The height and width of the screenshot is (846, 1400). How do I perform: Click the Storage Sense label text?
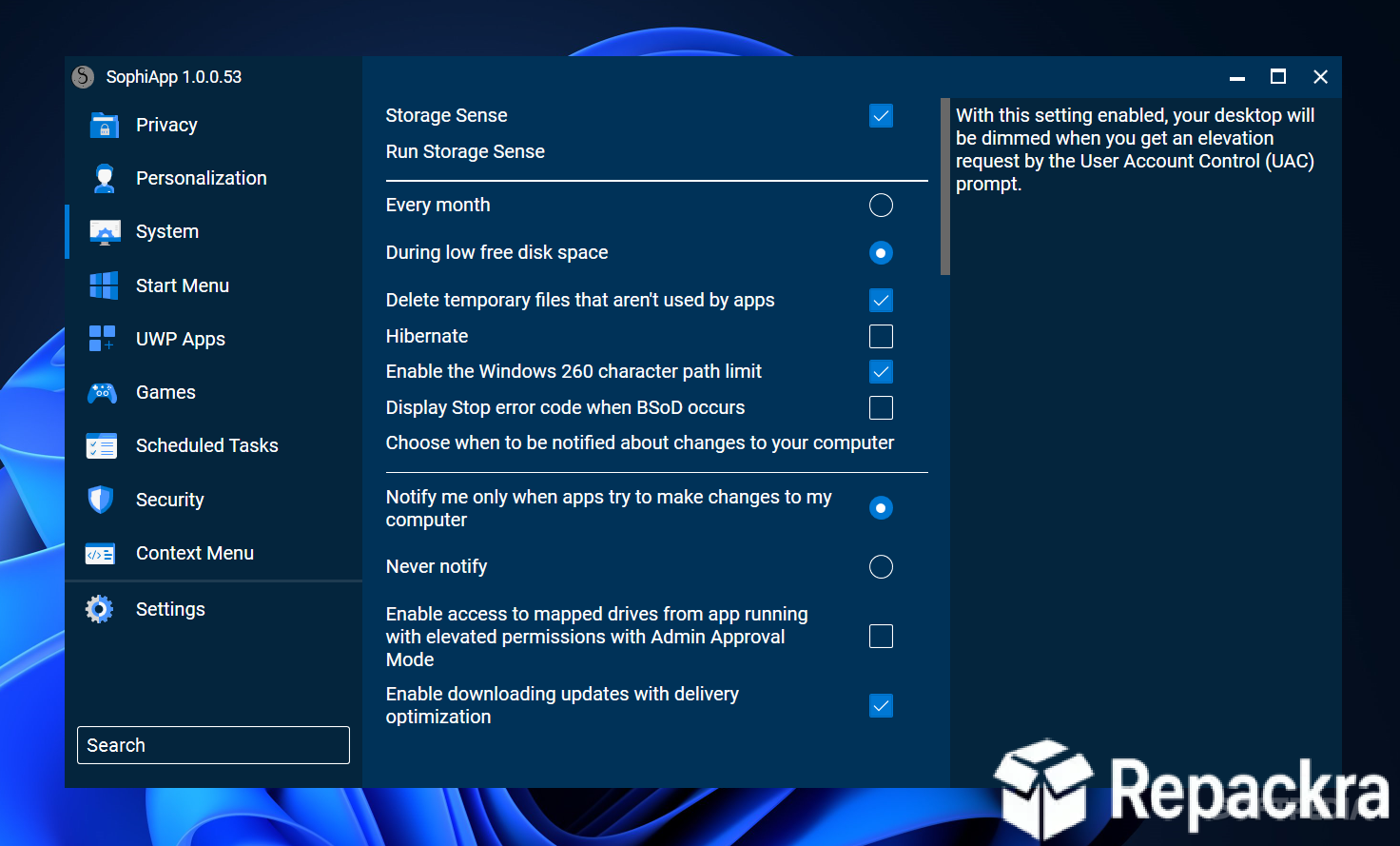pyautogui.click(x=446, y=115)
